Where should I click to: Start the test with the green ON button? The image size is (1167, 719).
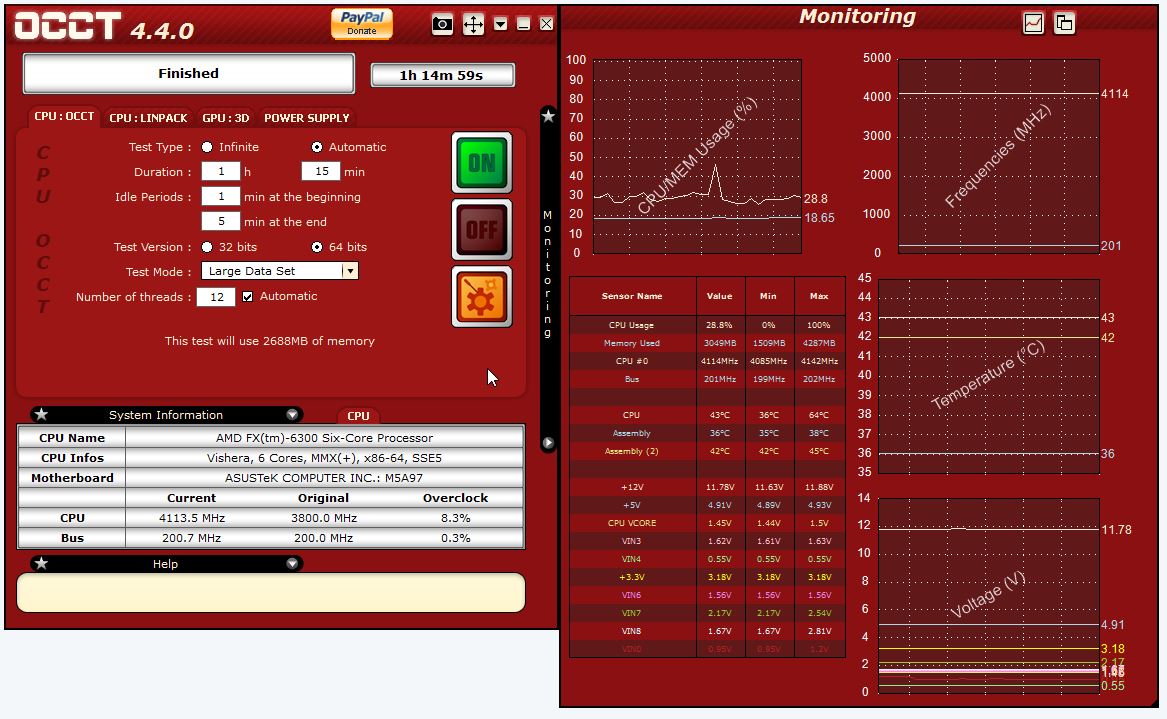click(x=482, y=163)
